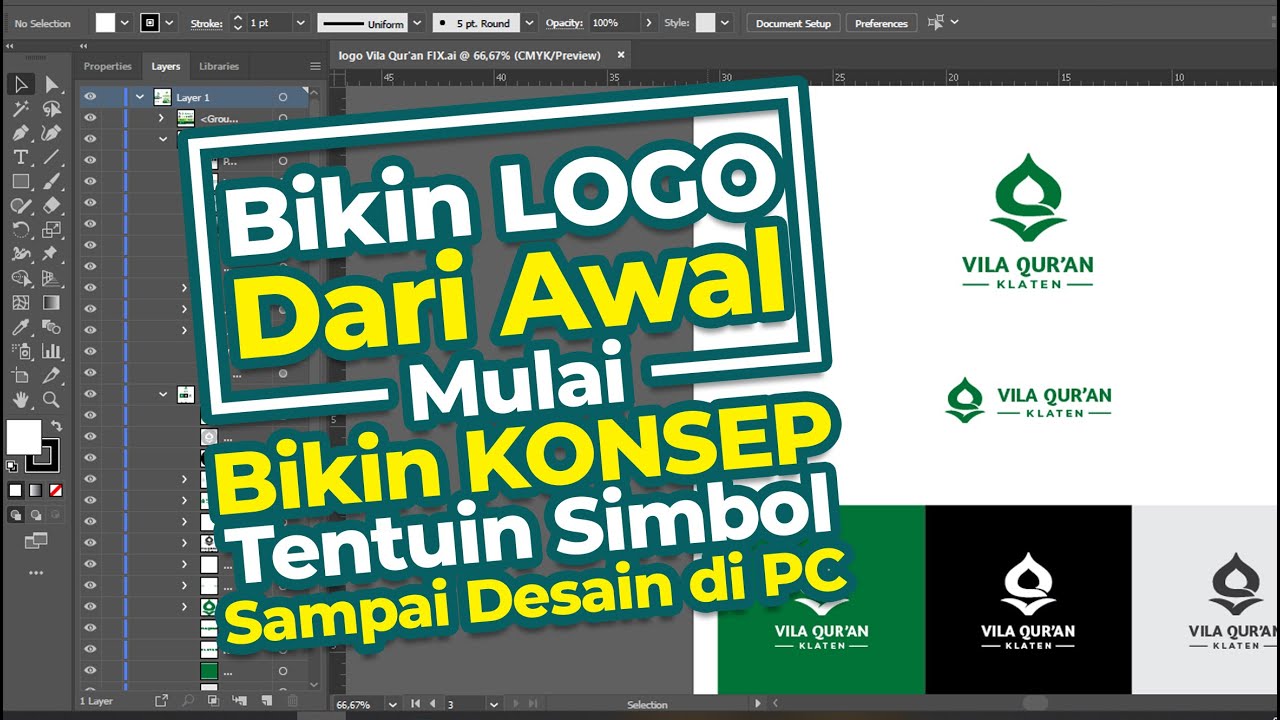Open the stroke weight dropdown
1280x720 pixels.
point(299,22)
